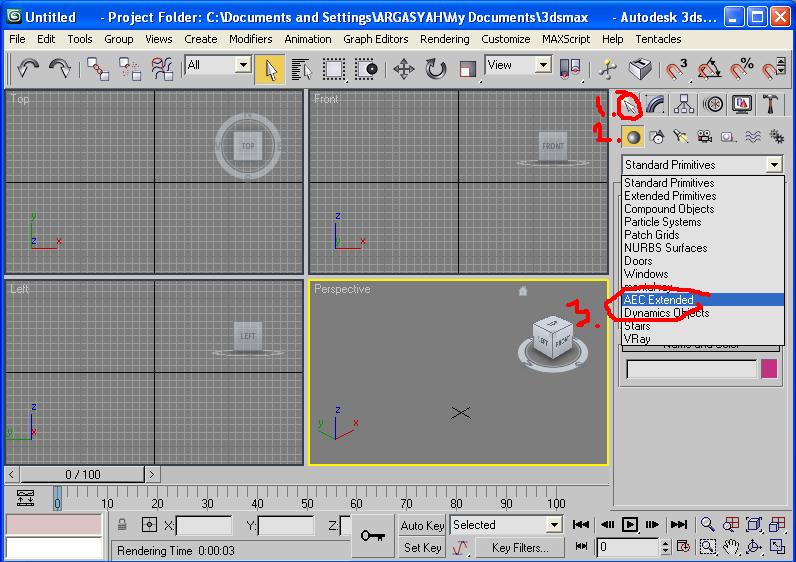Choose VRay from the list
The image size is (796, 562).
[x=703, y=339]
